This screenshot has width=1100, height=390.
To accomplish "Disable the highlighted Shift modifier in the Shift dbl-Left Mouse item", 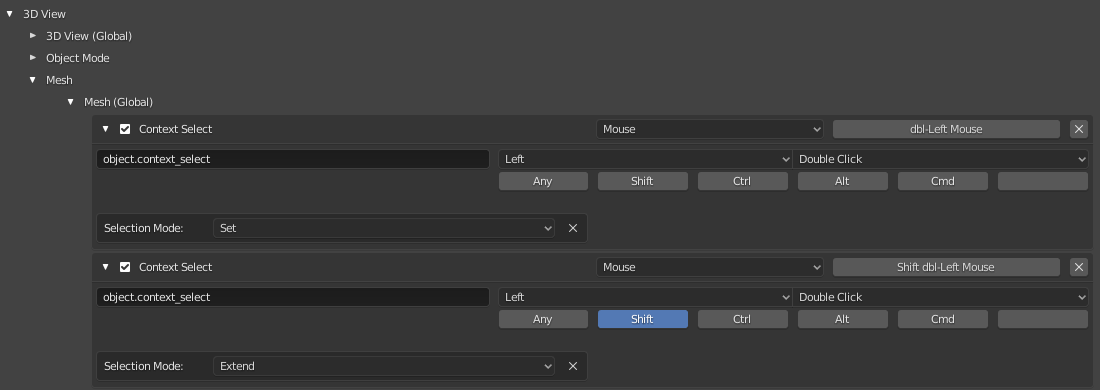I will click(643, 319).
